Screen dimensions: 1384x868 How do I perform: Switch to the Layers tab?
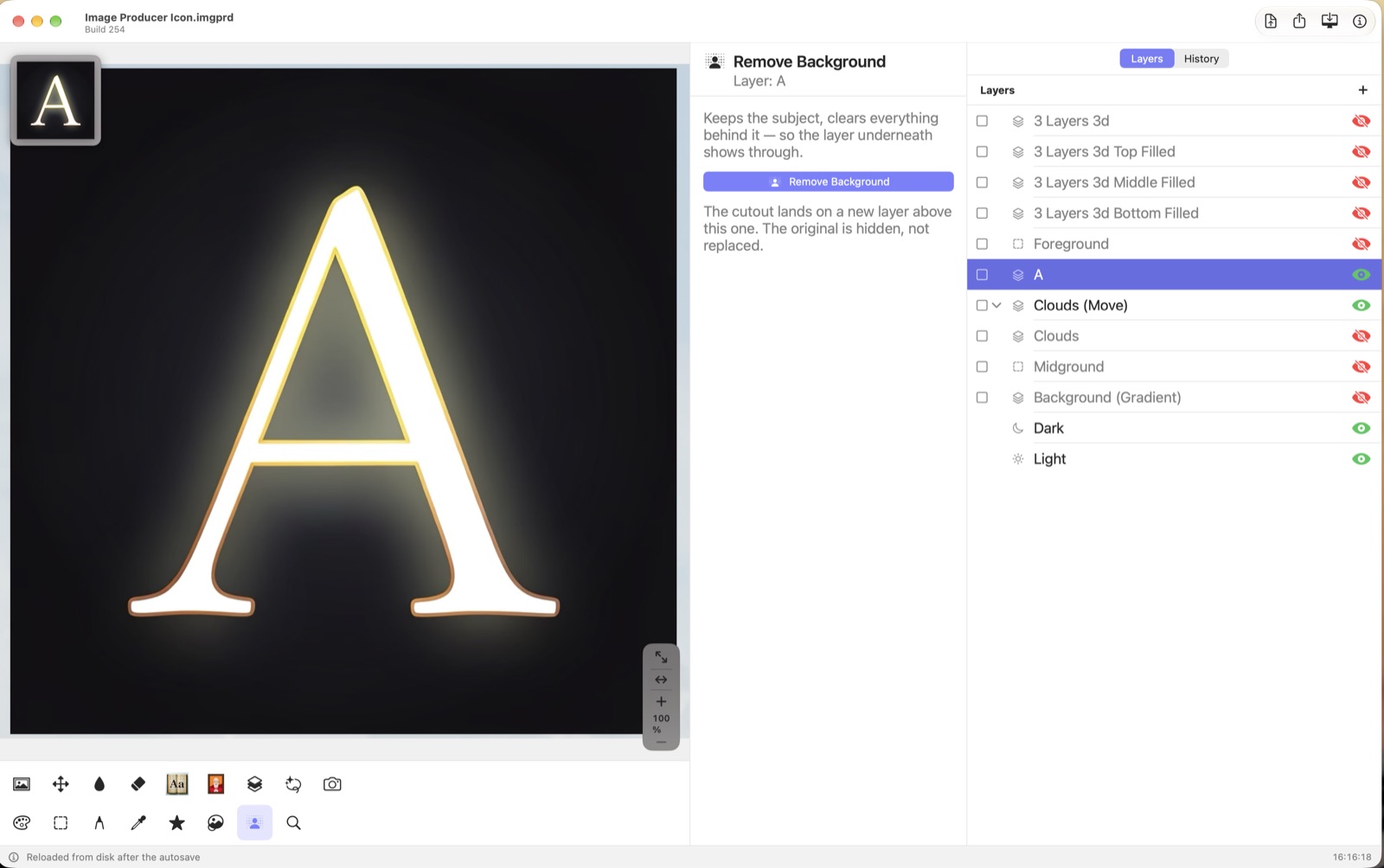[x=1147, y=59]
